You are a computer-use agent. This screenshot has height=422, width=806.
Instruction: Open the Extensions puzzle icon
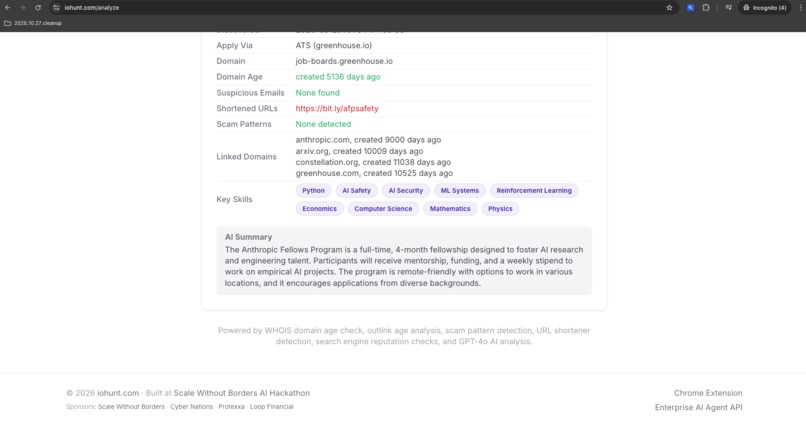(x=706, y=8)
